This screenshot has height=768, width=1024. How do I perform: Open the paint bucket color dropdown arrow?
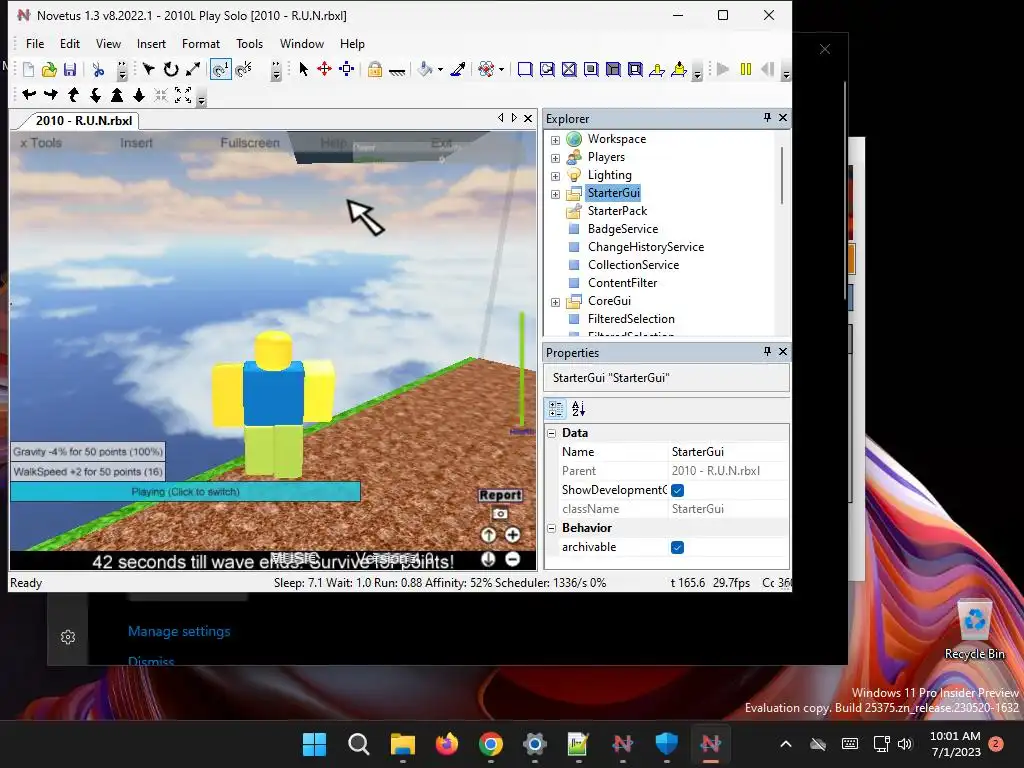coord(441,69)
